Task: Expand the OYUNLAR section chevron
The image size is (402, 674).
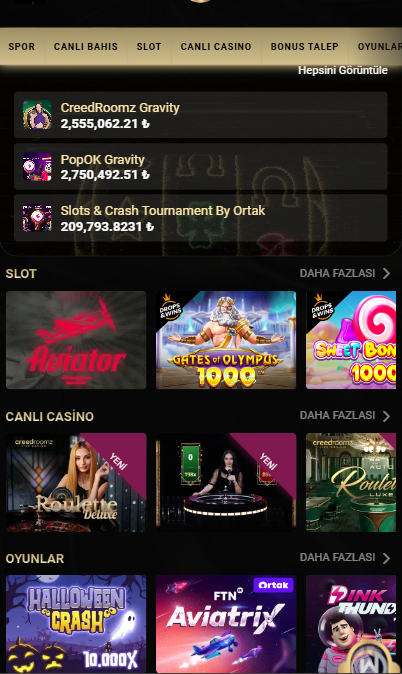Action: click(x=386, y=558)
